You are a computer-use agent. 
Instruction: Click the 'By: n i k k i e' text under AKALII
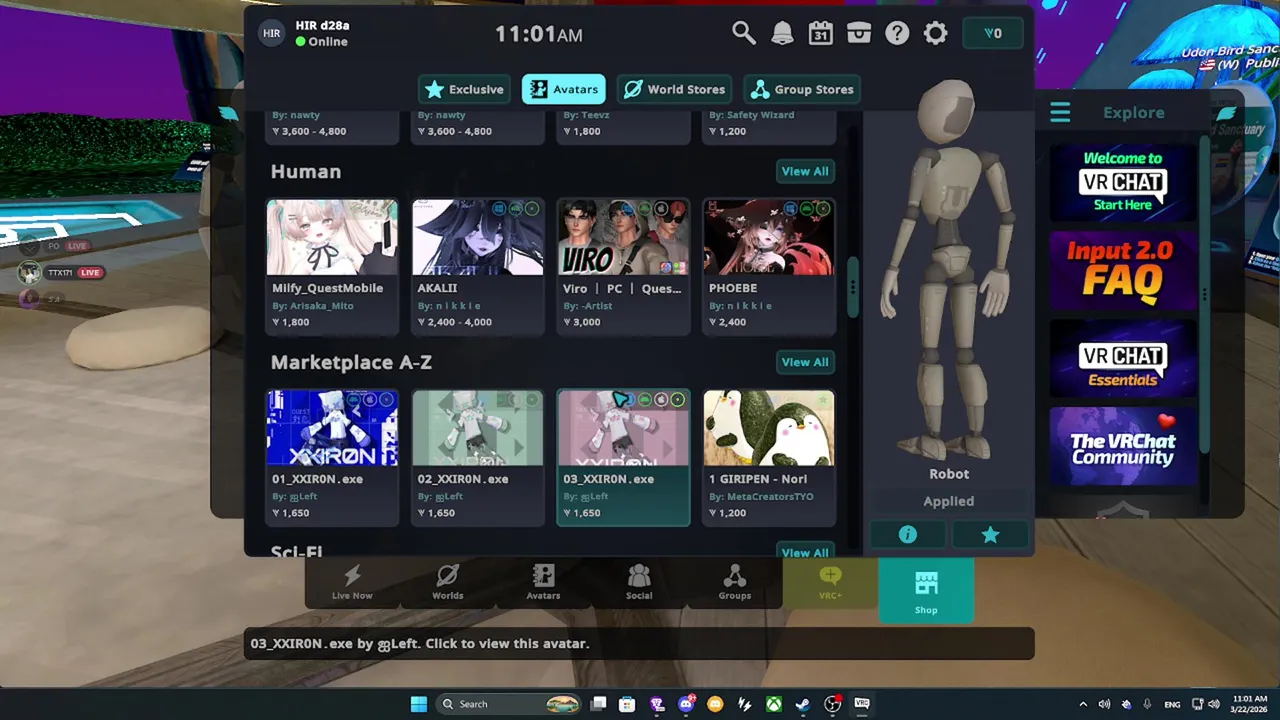449,306
